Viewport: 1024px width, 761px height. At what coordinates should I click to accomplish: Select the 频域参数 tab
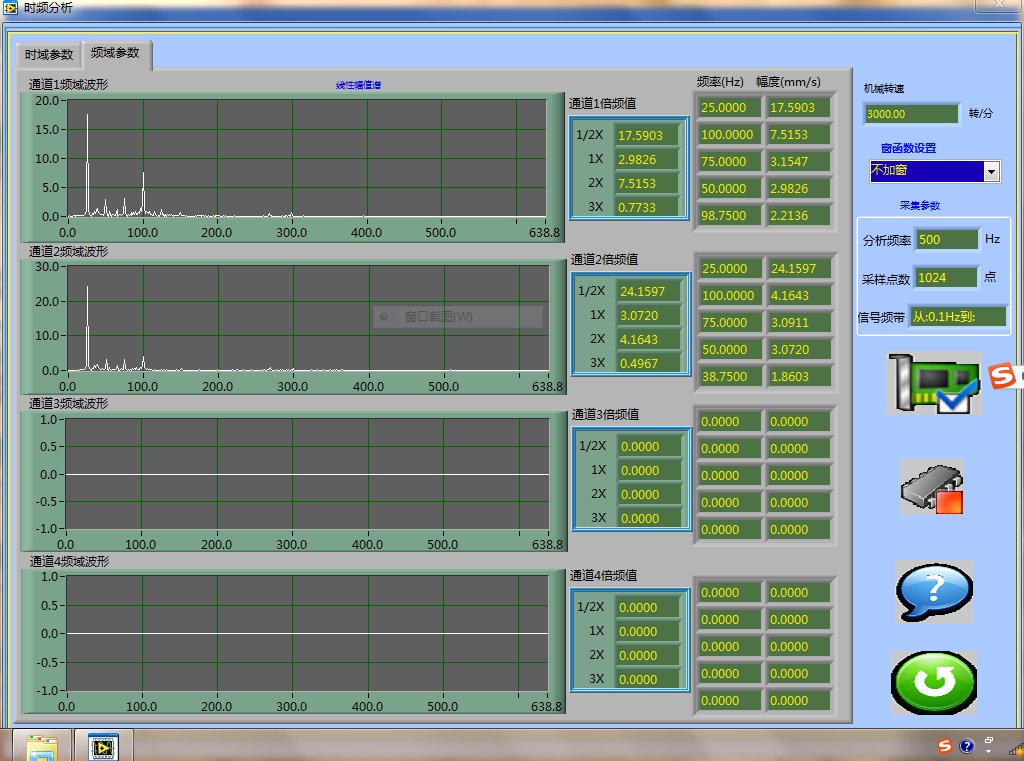pyautogui.click(x=115, y=53)
